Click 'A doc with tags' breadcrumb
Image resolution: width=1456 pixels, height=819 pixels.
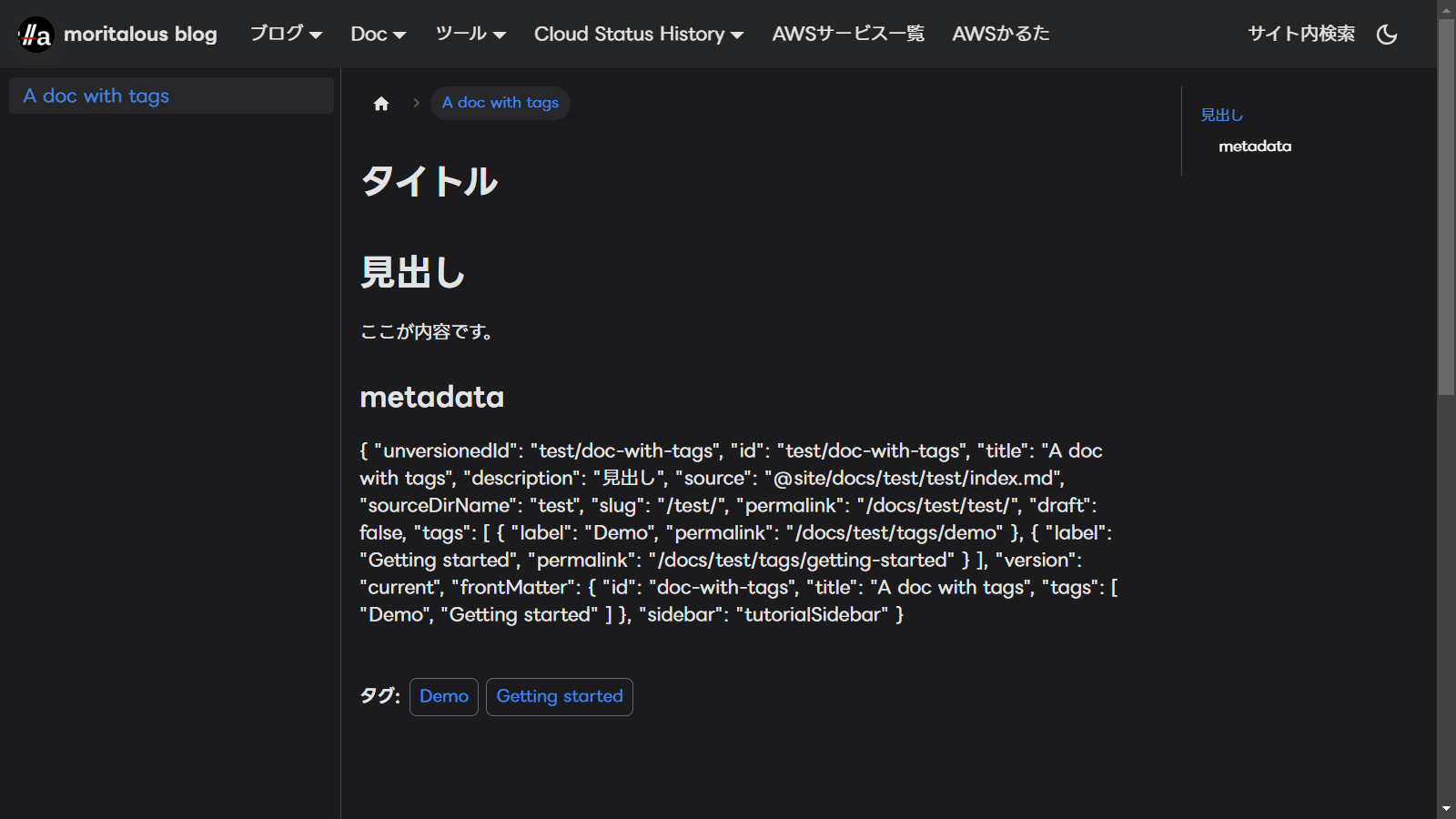coord(500,103)
